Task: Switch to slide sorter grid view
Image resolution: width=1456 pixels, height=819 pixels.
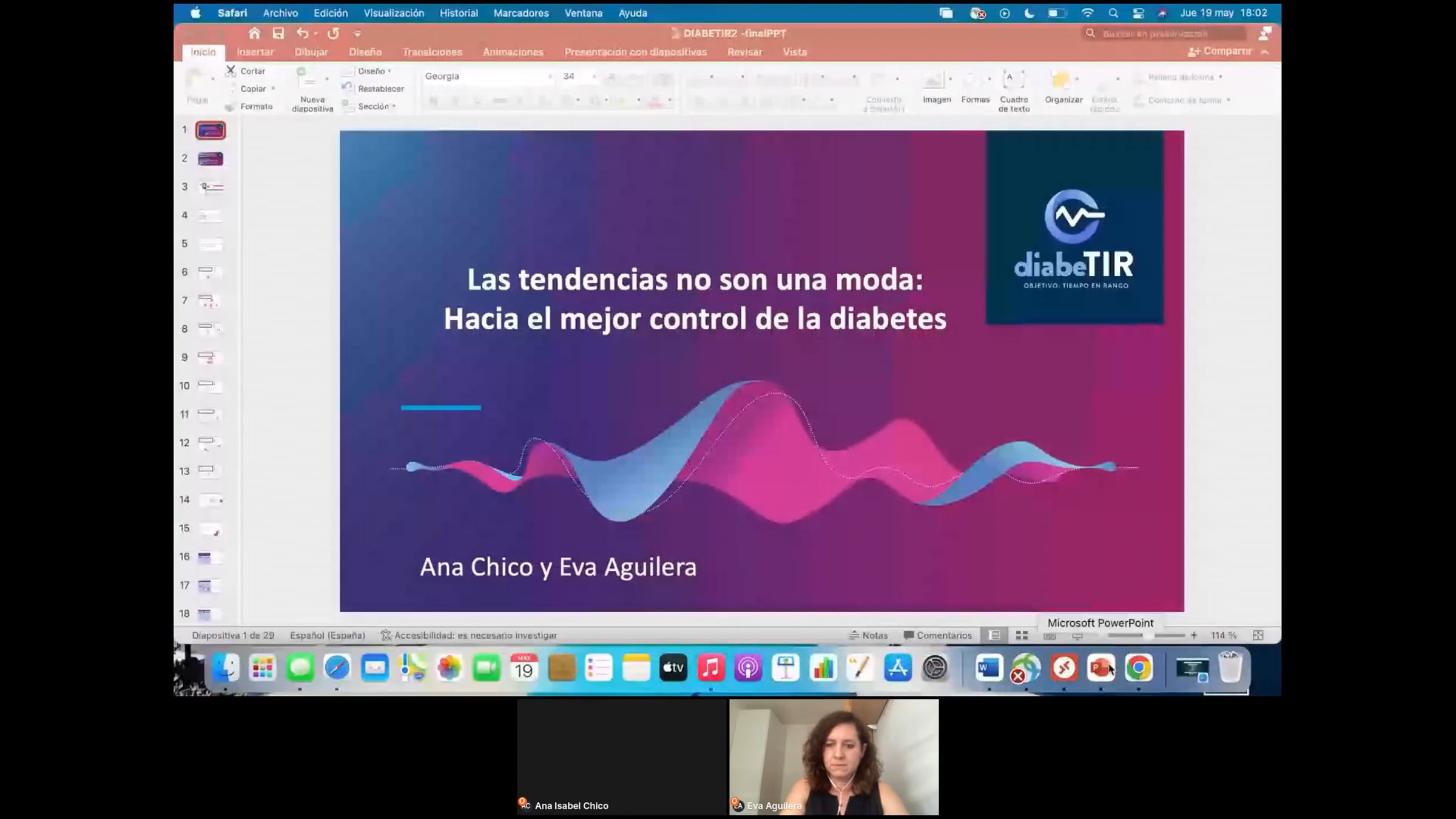Action: coord(1022,635)
